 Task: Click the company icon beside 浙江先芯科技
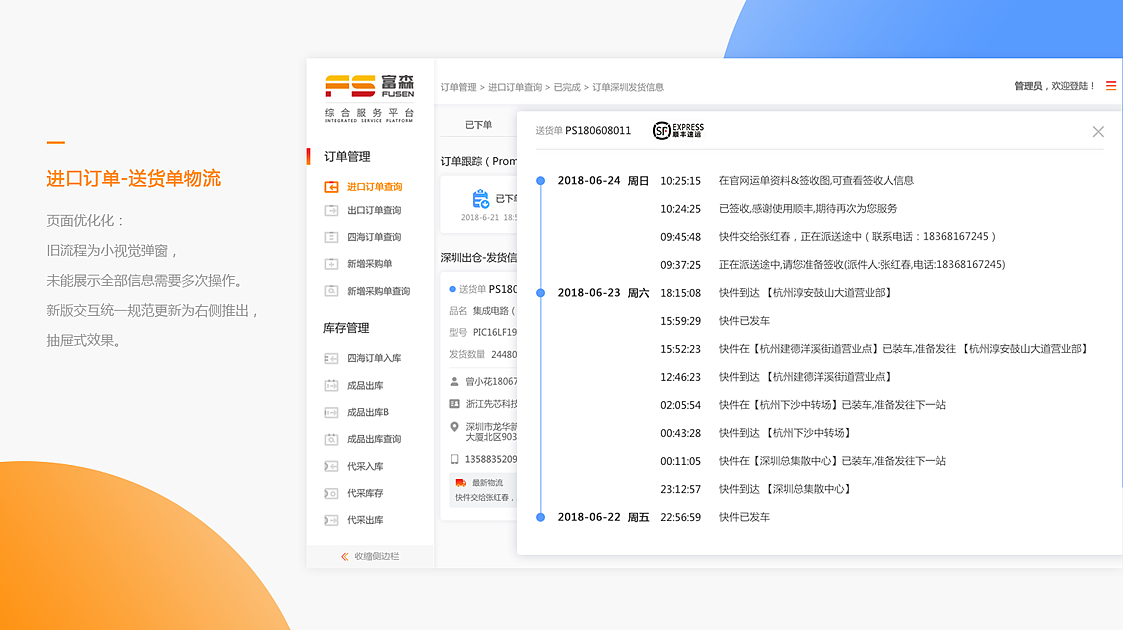click(x=454, y=404)
